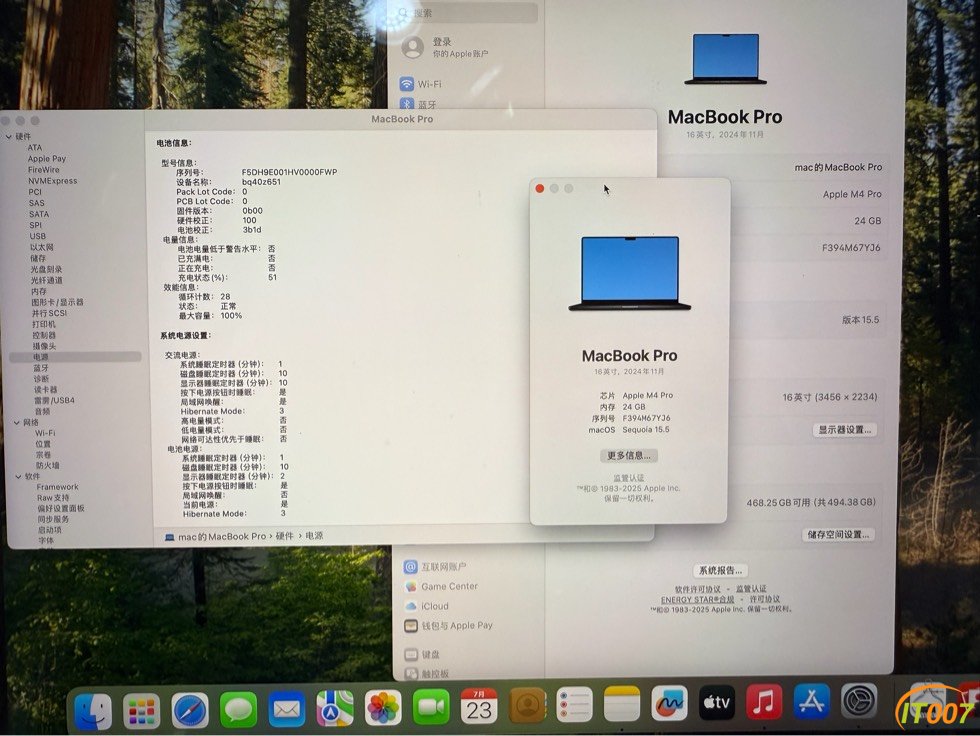Open Contacts app in Dock
Image resolution: width=980 pixels, height=736 pixels.
coord(527,705)
